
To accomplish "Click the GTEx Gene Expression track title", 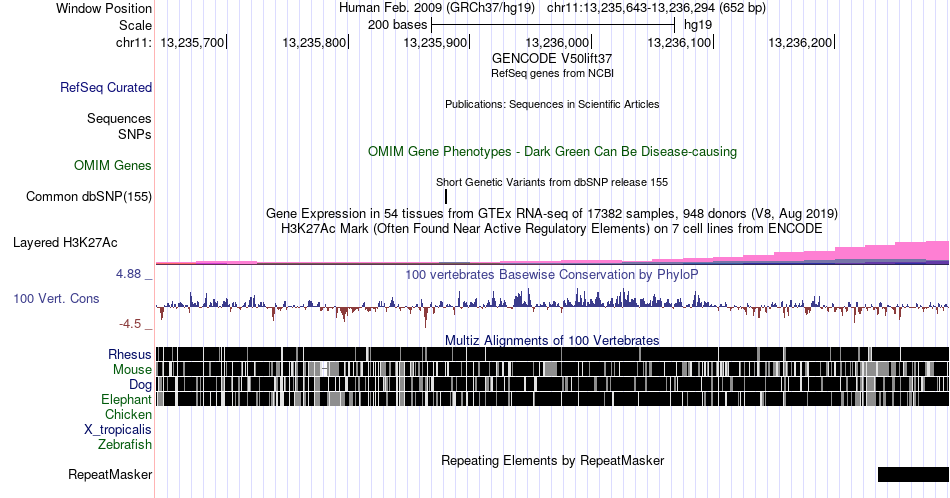I will 552,213.
